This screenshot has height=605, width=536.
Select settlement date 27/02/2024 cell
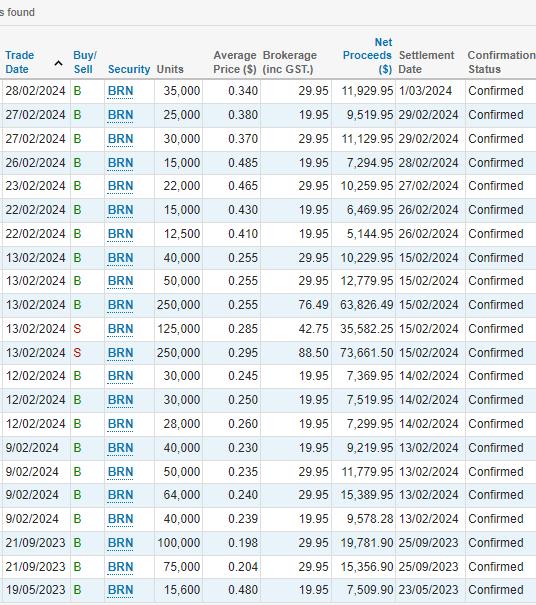428,186
